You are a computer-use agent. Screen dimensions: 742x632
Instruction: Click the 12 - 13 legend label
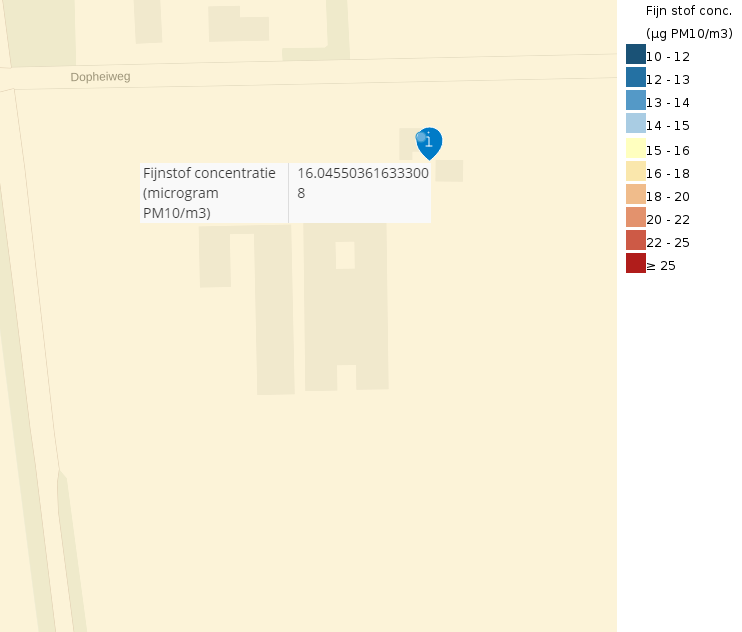point(668,80)
